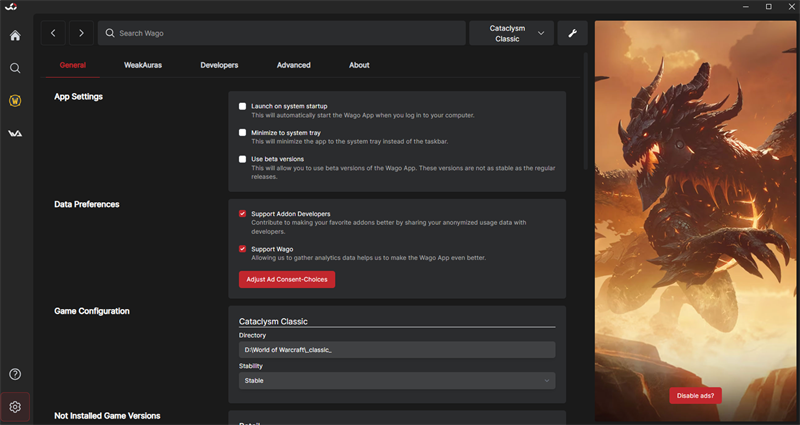Click the settings gear icon
The width and height of the screenshot is (800, 425).
point(15,407)
